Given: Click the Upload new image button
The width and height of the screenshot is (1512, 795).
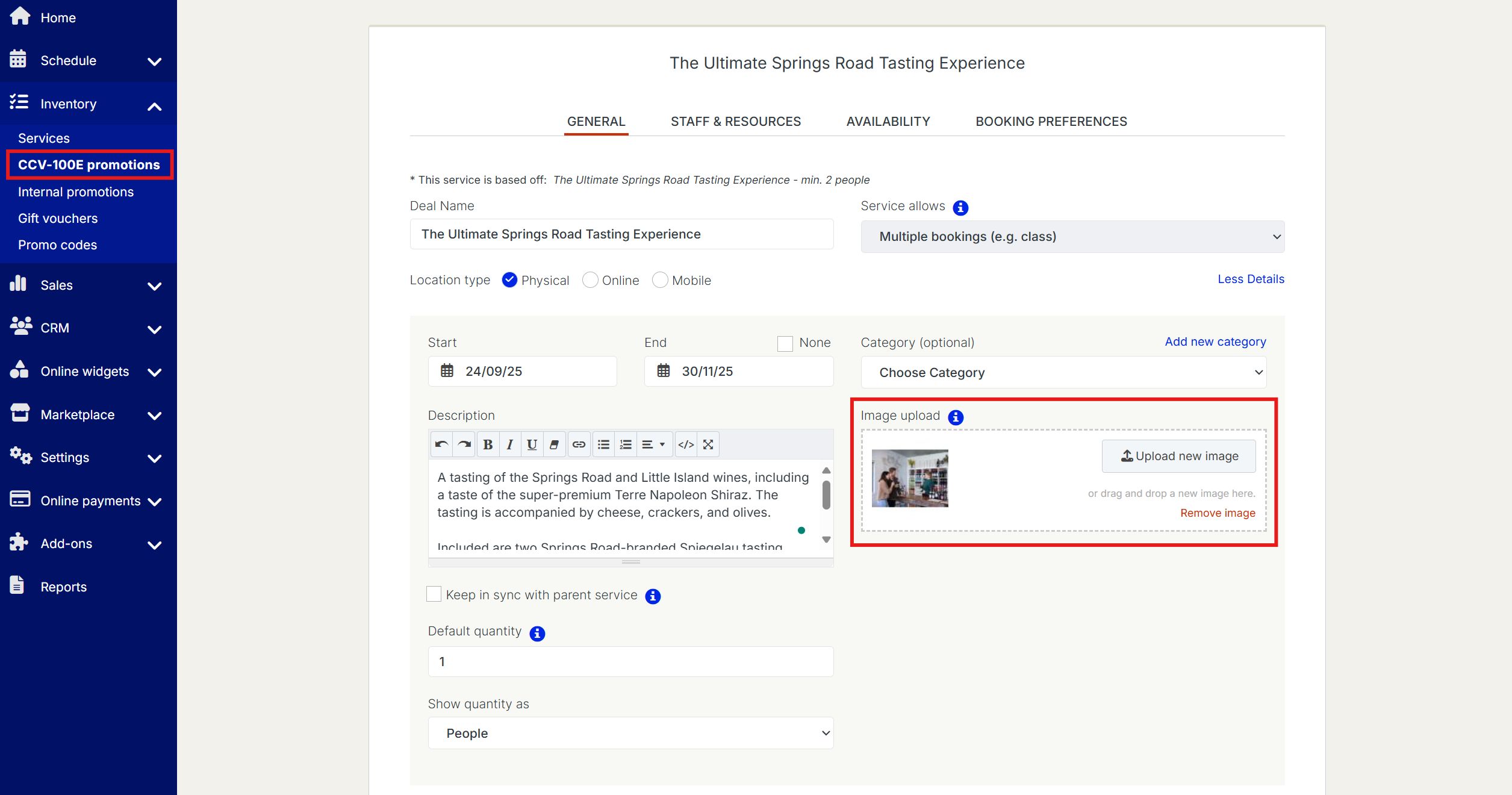Looking at the screenshot, I should click(1178, 456).
